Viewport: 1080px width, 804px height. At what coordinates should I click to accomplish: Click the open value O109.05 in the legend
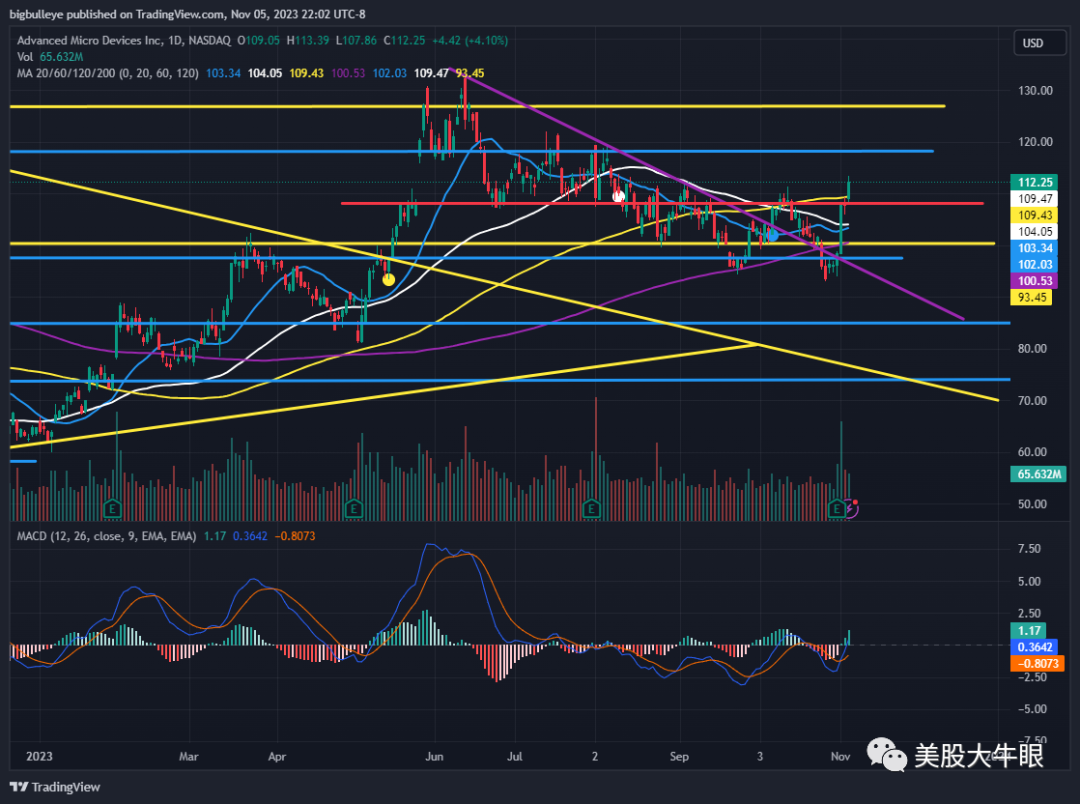(x=258, y=41)
